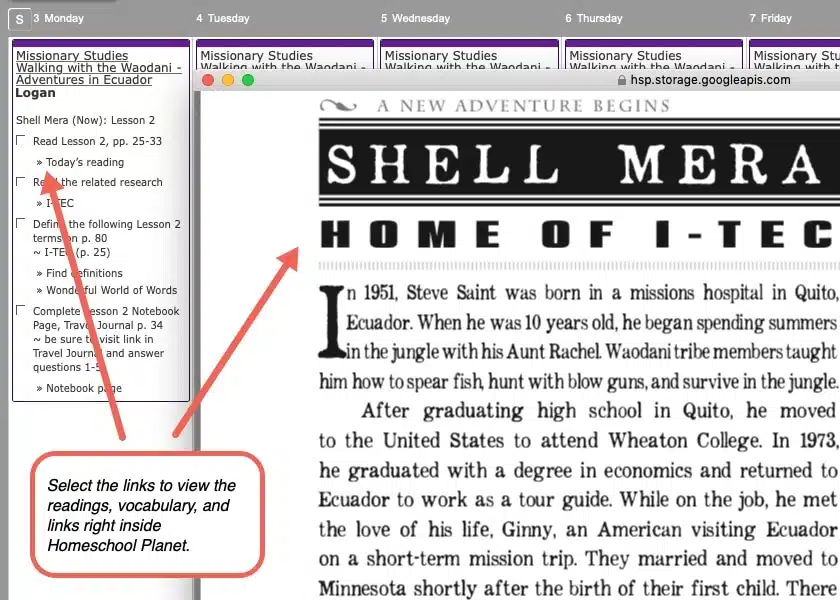The image size is (840, 600).
Task: Tick the 'Read the related research' checkbox
Action: (x=21, y=182)
